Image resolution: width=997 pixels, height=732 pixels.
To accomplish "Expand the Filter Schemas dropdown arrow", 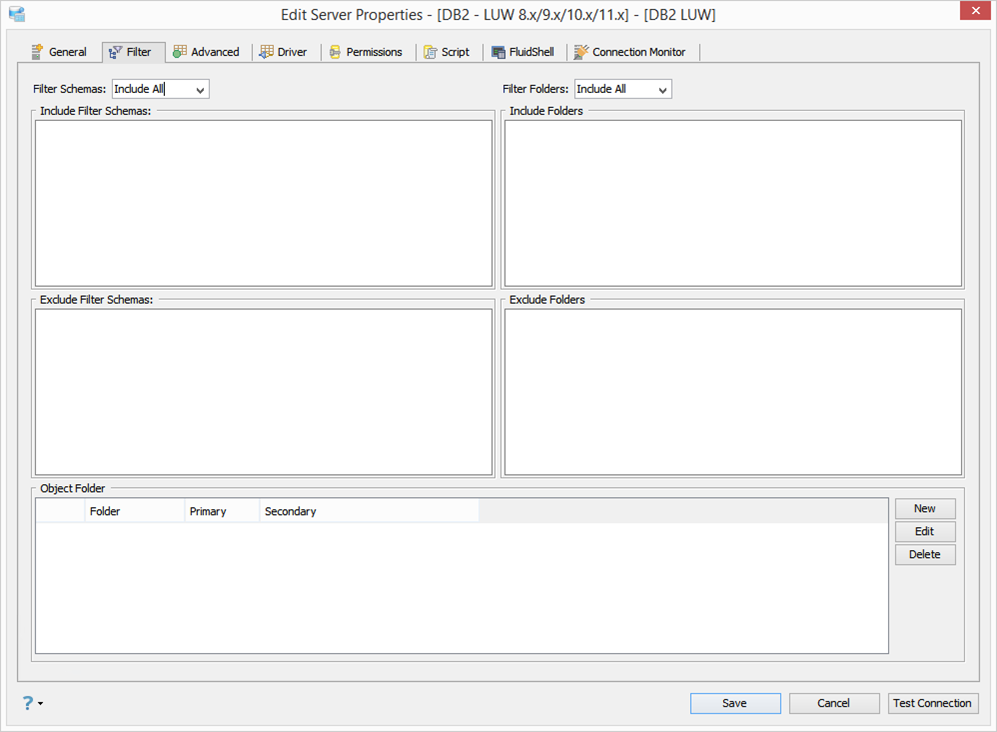I will point(200,90).
